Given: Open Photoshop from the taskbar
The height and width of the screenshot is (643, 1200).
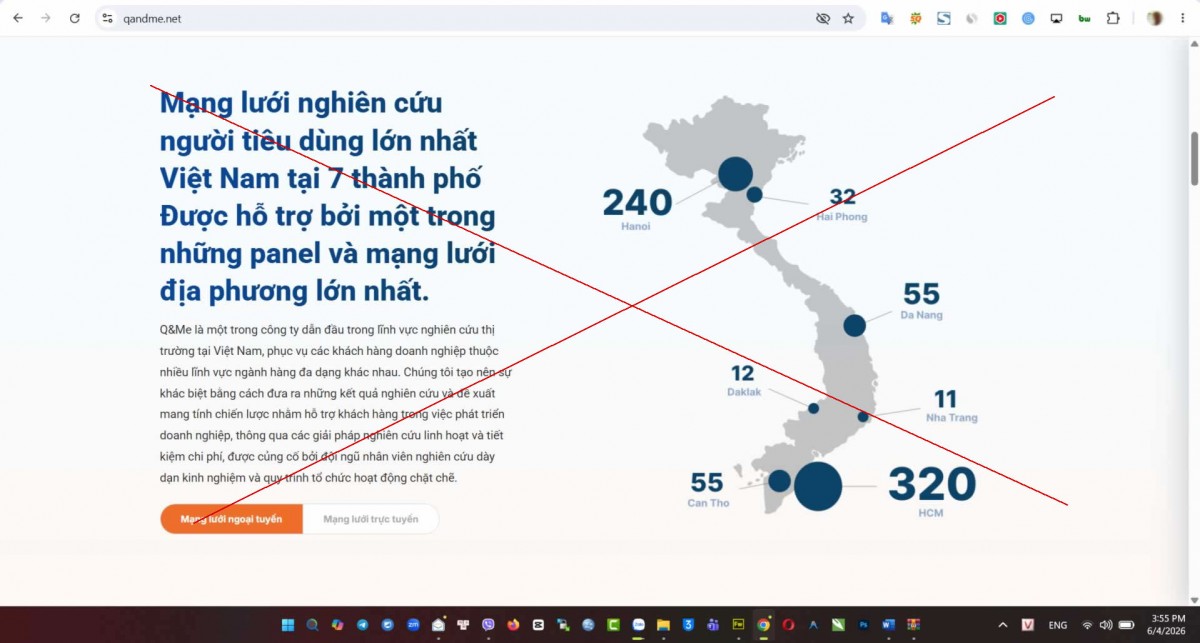Looking at the screenshot, I should click(863, 625).
